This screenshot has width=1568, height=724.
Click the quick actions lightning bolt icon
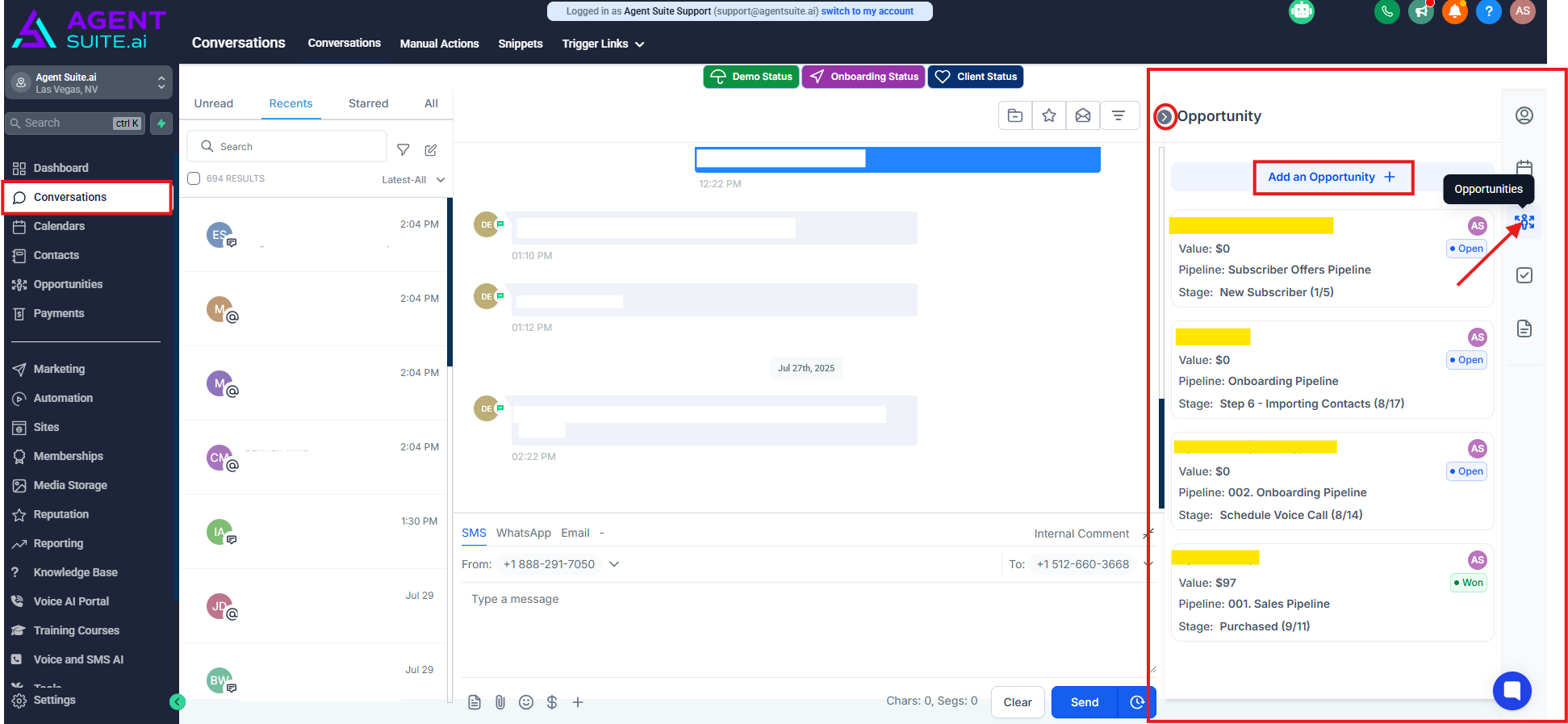tap(161, 123)
